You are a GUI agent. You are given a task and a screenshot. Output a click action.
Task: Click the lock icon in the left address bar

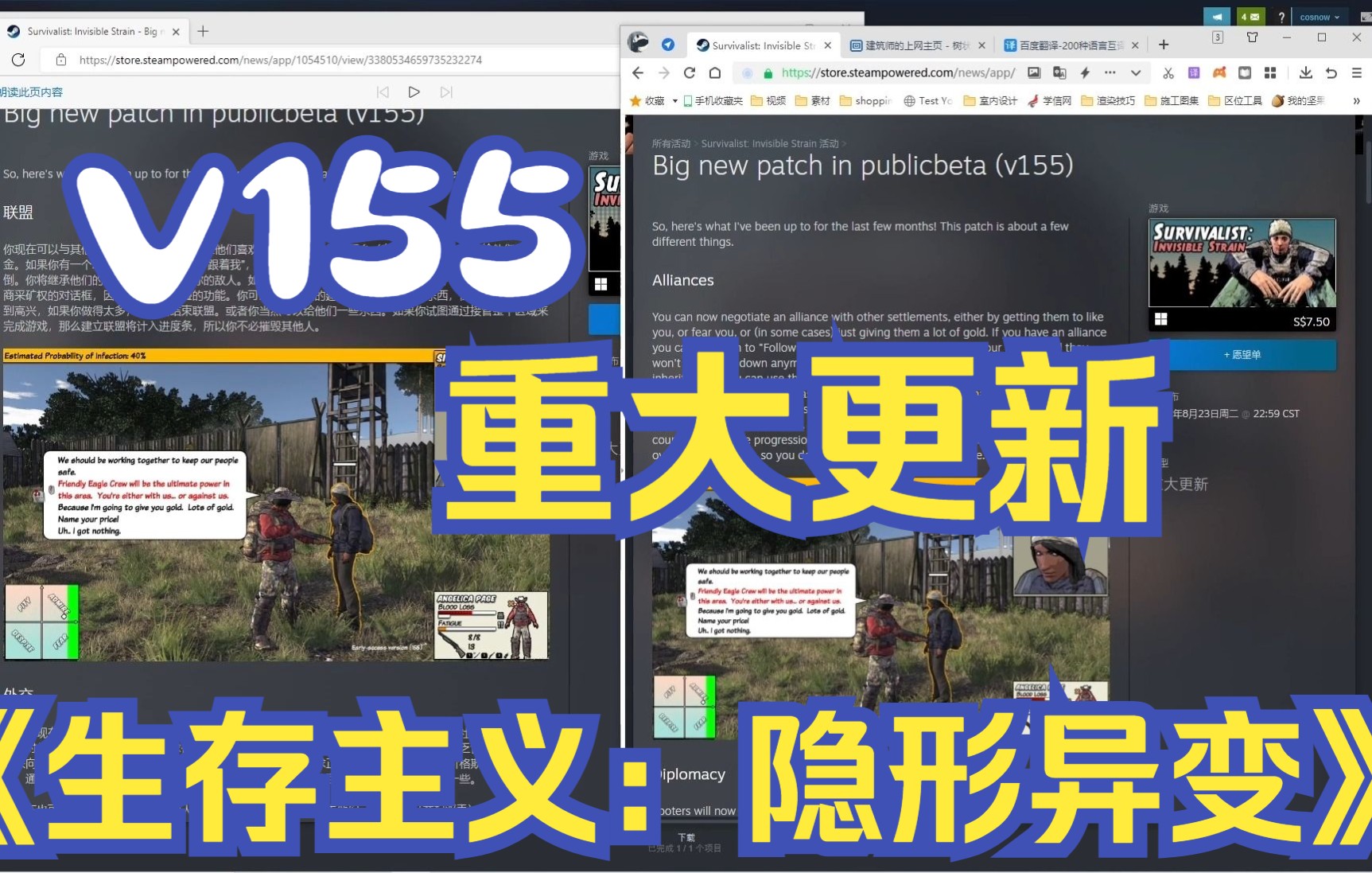coord(60,60)
